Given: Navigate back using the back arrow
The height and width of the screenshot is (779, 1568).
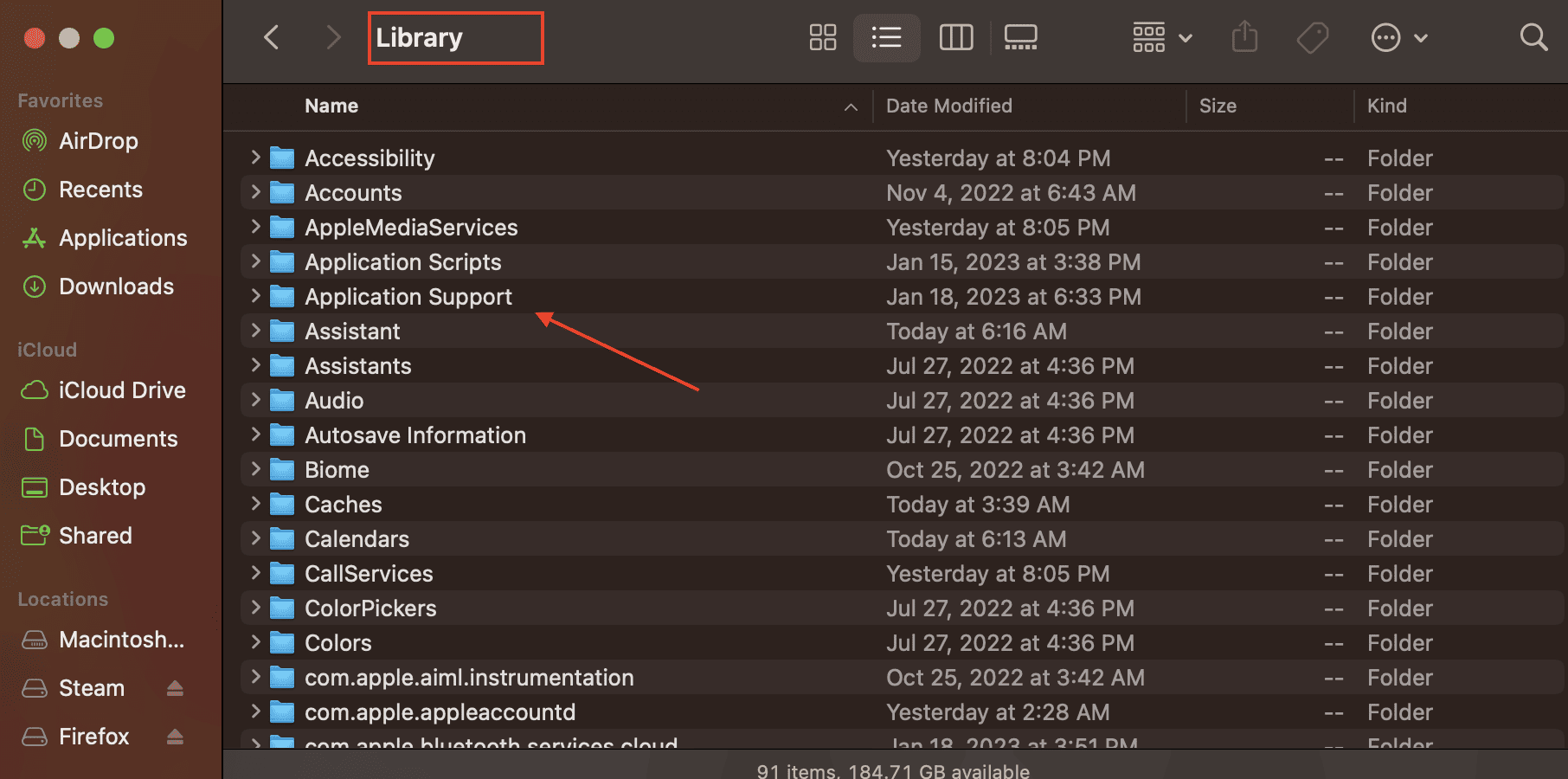Looking at the screenshot, I should coord(271,37).
